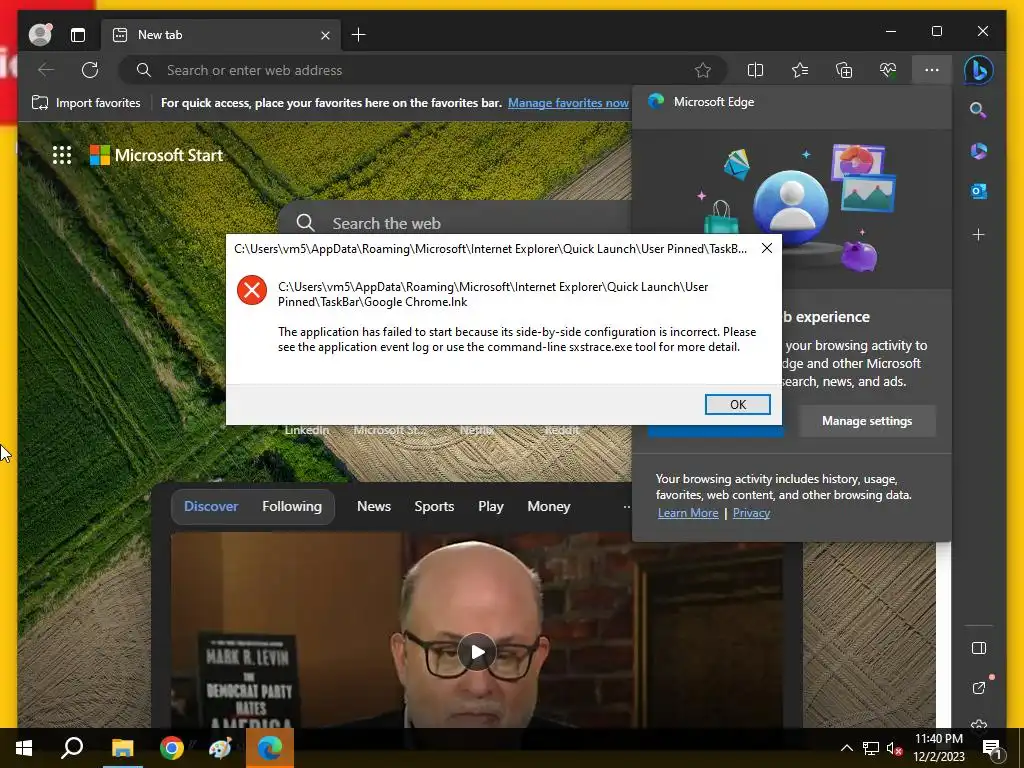Open the notification center icon
This screenshot has height=768, width=1024.
(992, 749)
